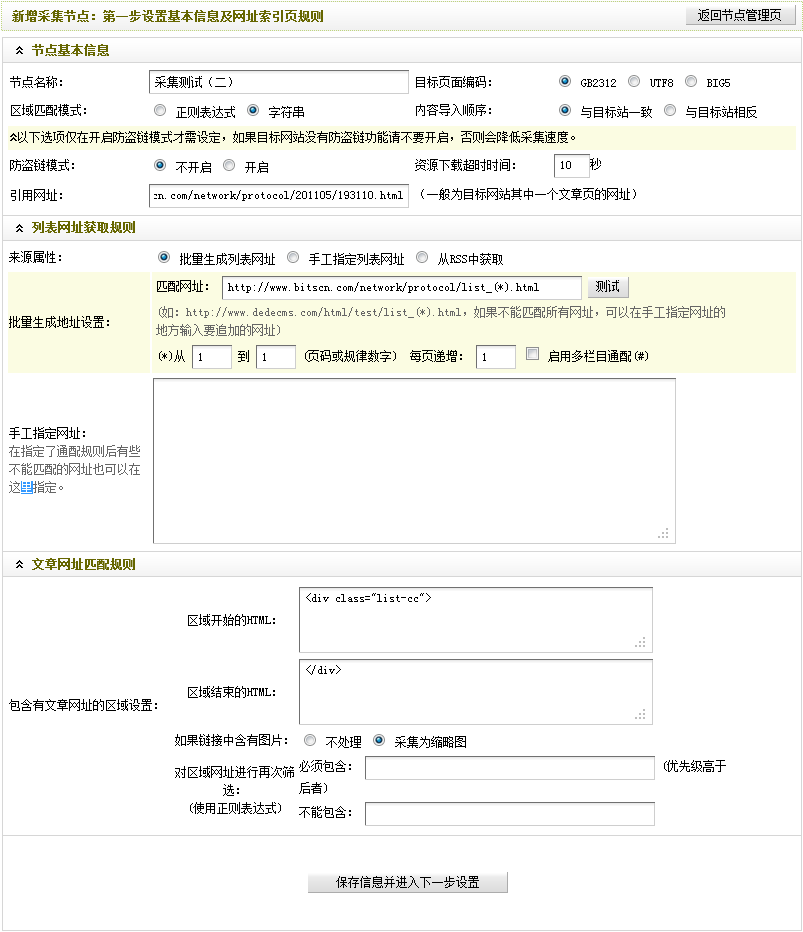The image size is (803, 932).
Task: Click the 节点名称 input field
Action: coord(278,82)
